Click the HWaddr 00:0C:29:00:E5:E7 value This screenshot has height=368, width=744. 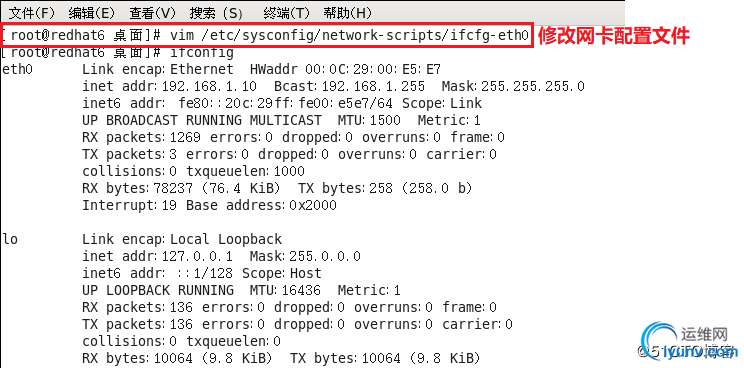coord(345,70)
